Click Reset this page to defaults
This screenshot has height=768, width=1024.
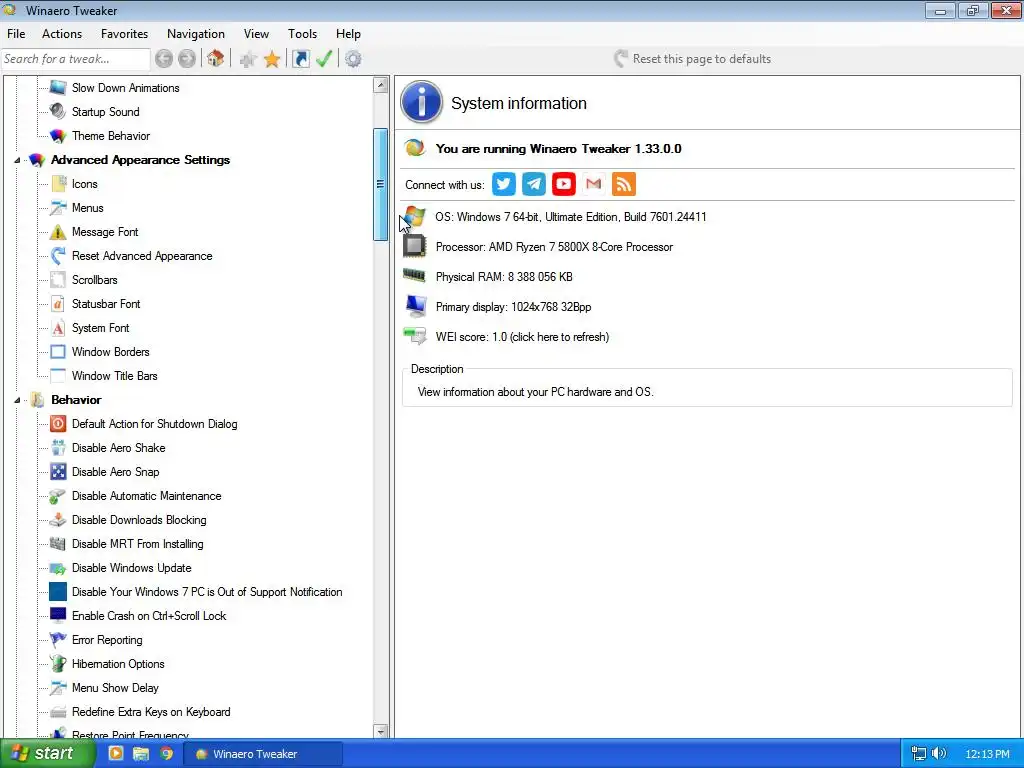692,59
